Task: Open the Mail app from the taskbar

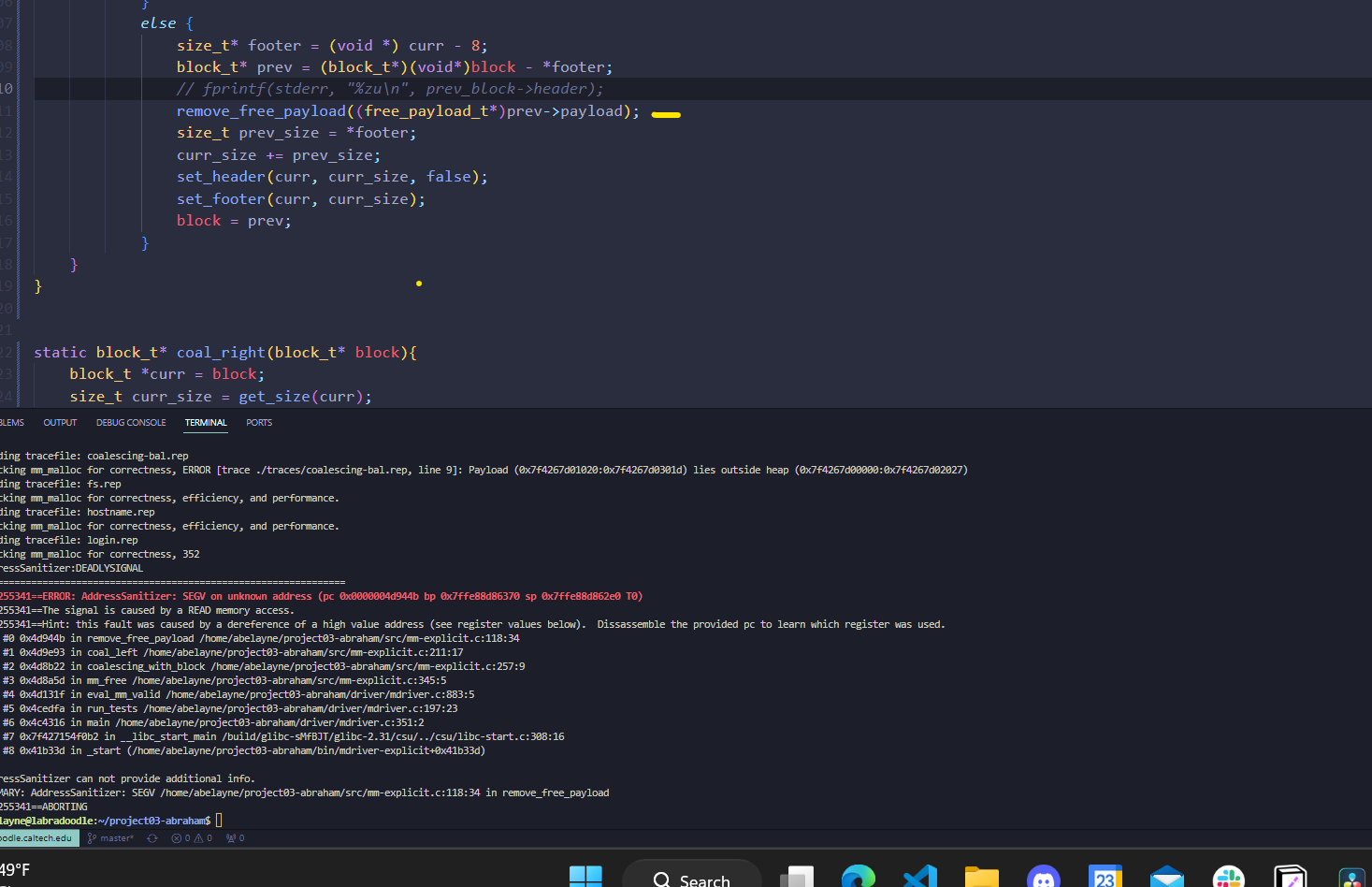Action: point(1166,878)
